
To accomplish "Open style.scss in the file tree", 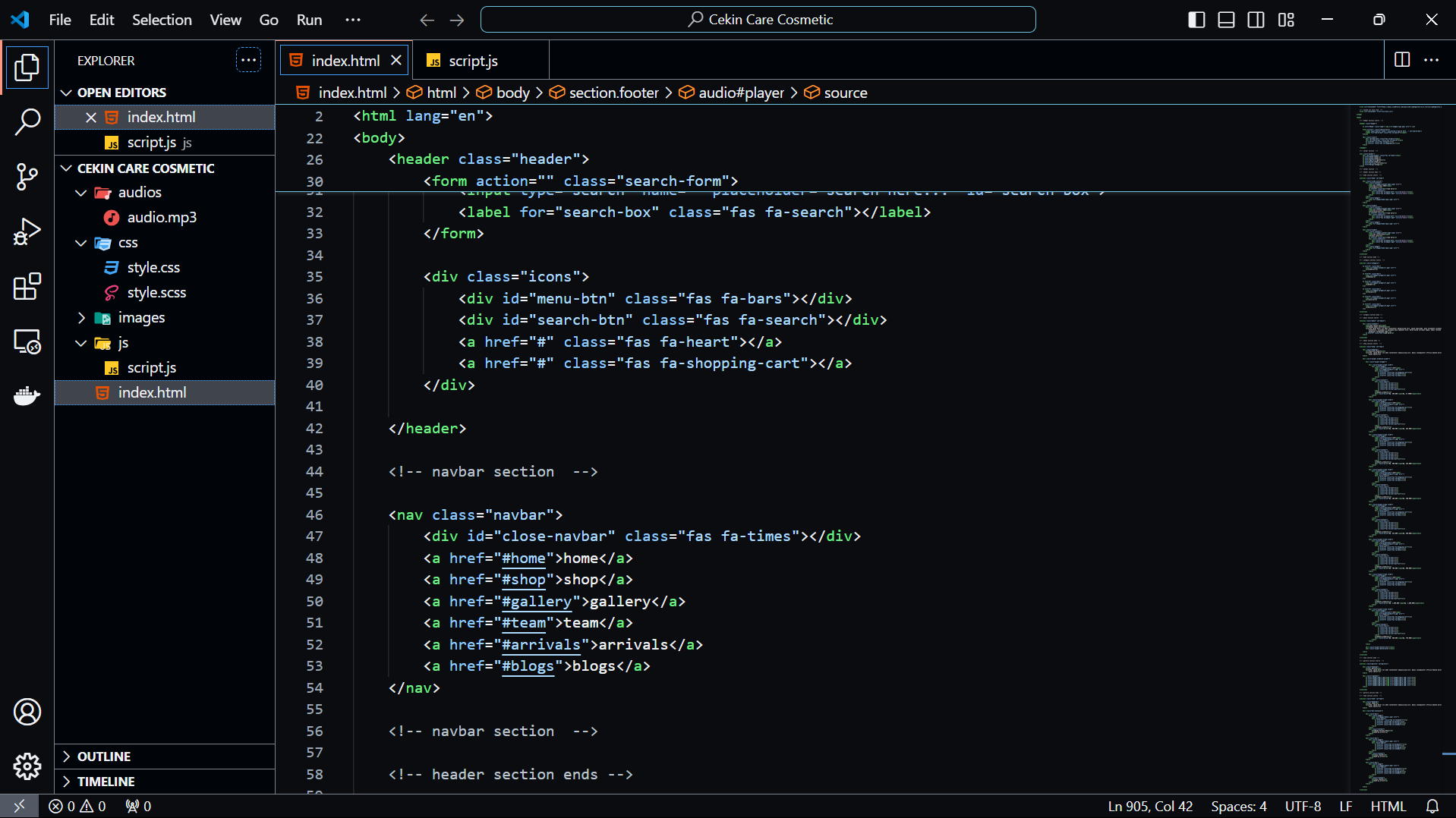I will 165,292.
